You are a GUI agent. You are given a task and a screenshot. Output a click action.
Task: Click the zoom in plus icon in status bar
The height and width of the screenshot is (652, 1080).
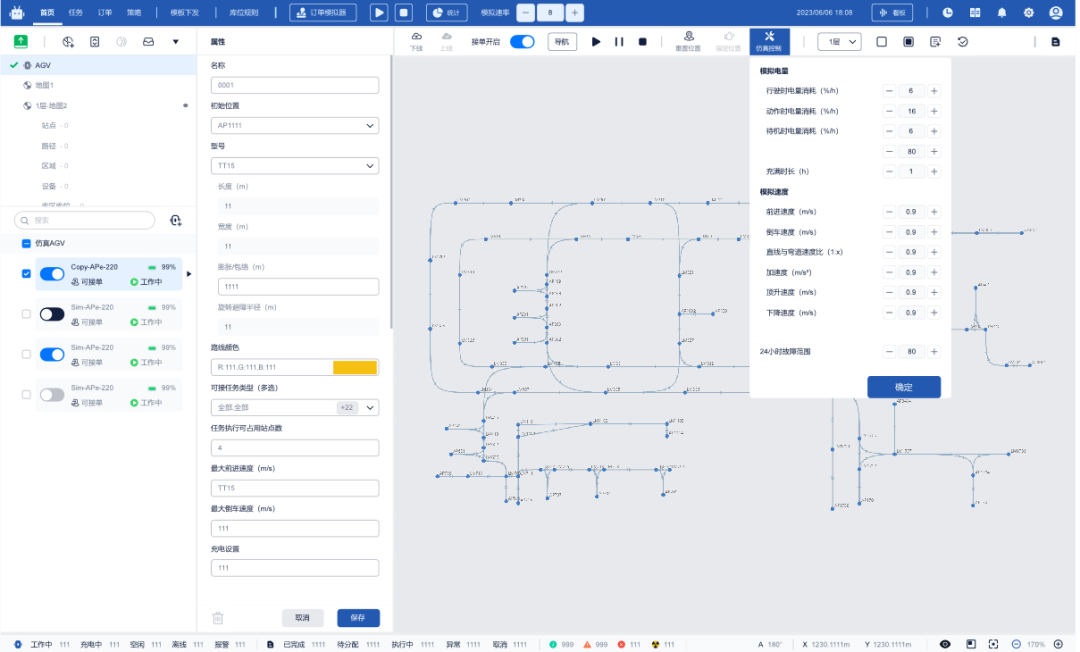1058,644
